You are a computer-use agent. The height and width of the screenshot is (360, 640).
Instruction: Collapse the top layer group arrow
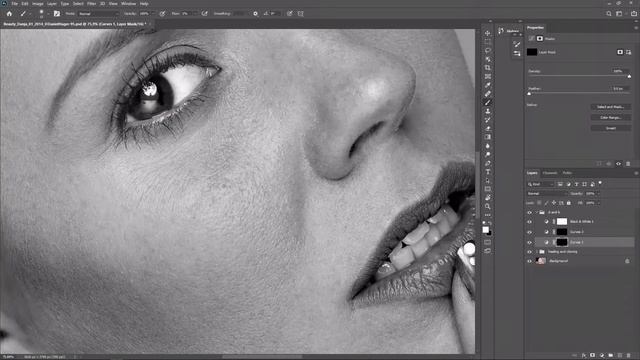pos(536,213)
